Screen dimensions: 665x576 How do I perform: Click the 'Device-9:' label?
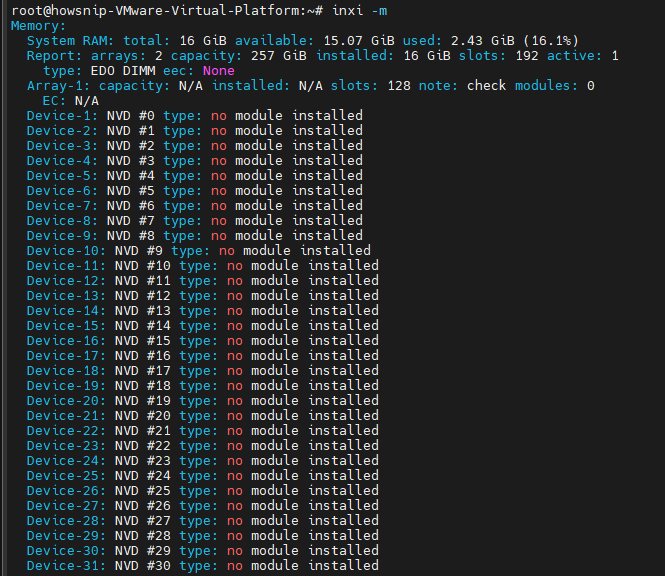62,236
